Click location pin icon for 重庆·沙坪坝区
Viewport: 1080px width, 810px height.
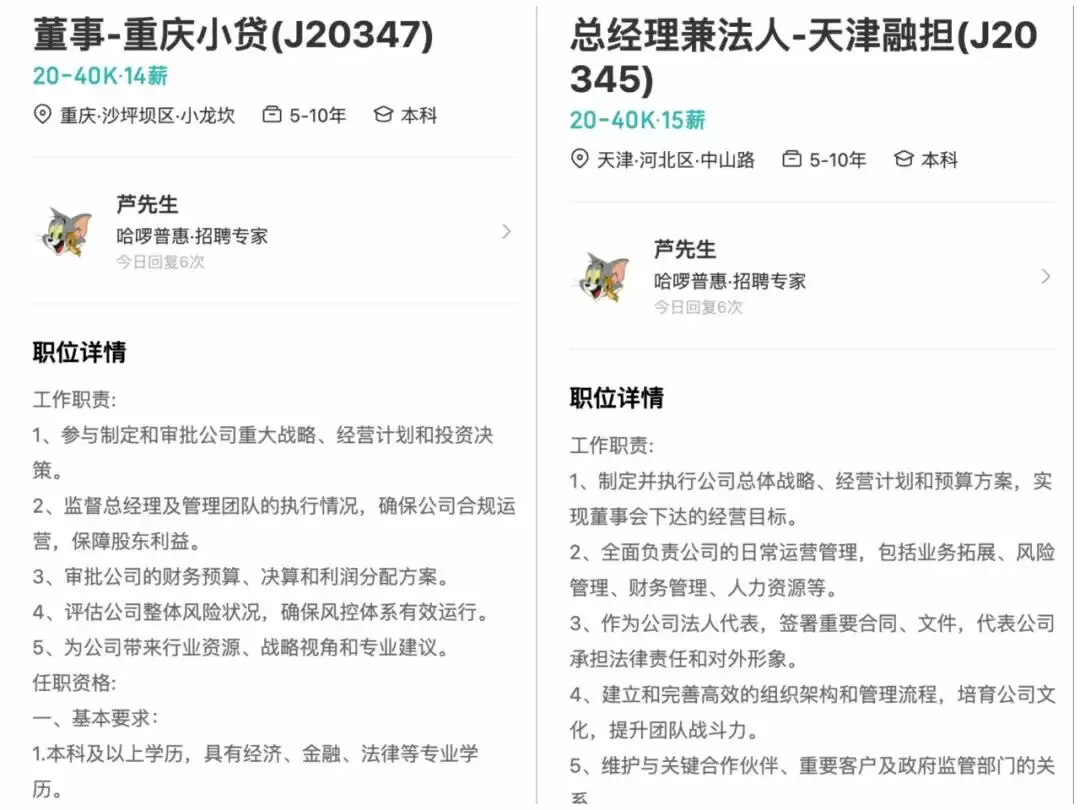click(42, 114)
